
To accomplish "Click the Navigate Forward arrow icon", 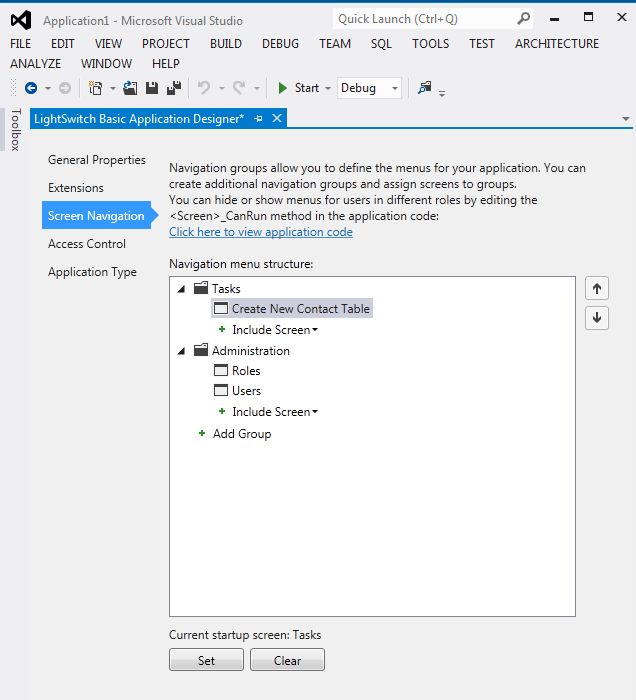I will coord(65,88).
